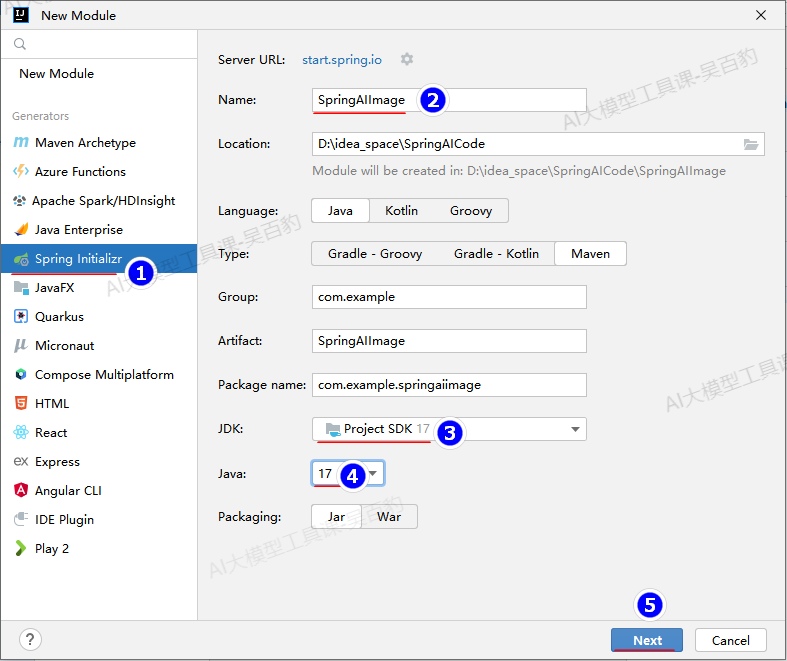Select Spring Initializr generator
The height and width of the screenshot is (661, 787).
[99, 259]
